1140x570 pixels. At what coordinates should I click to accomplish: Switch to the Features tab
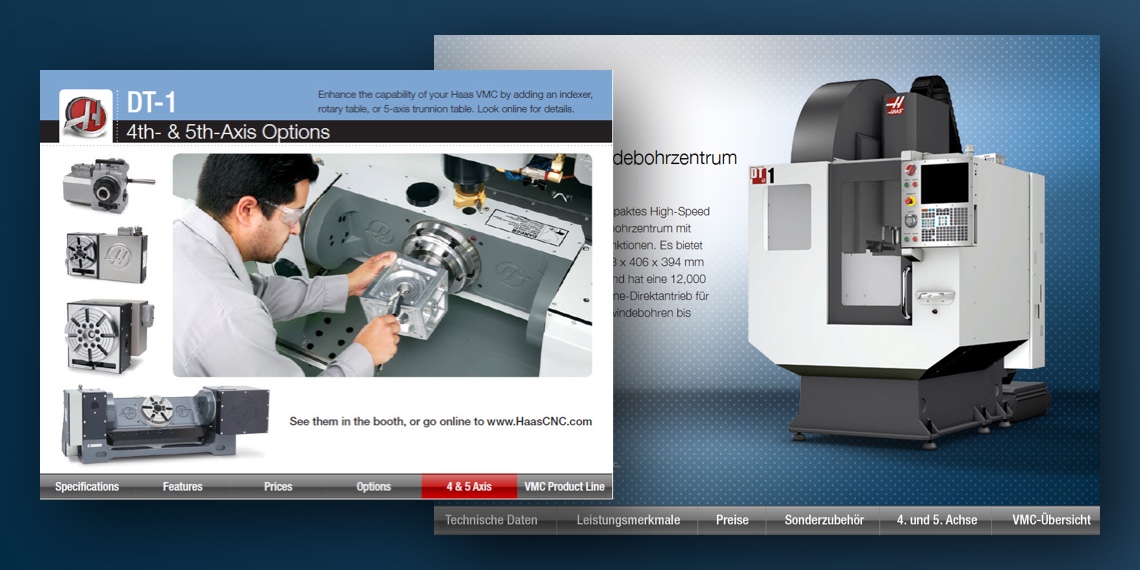(182, 487)
